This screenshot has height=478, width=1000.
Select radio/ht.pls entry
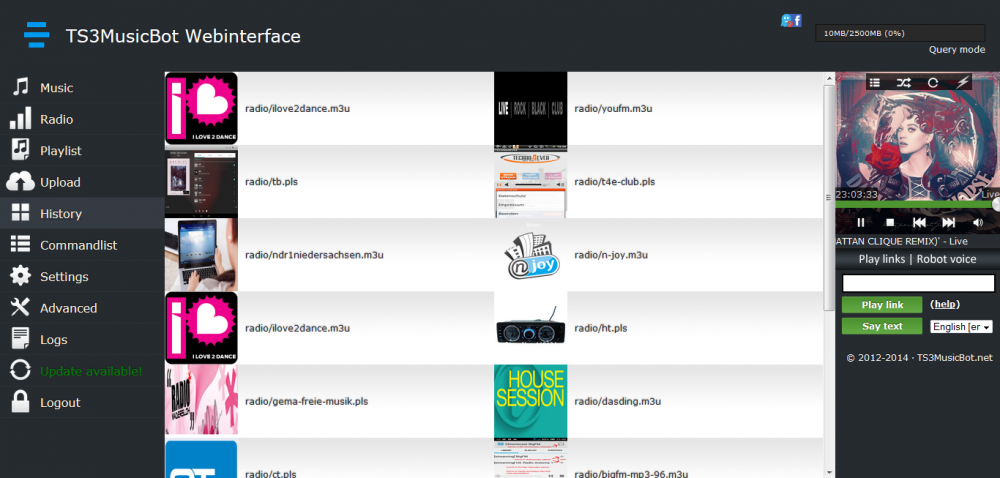600,328
